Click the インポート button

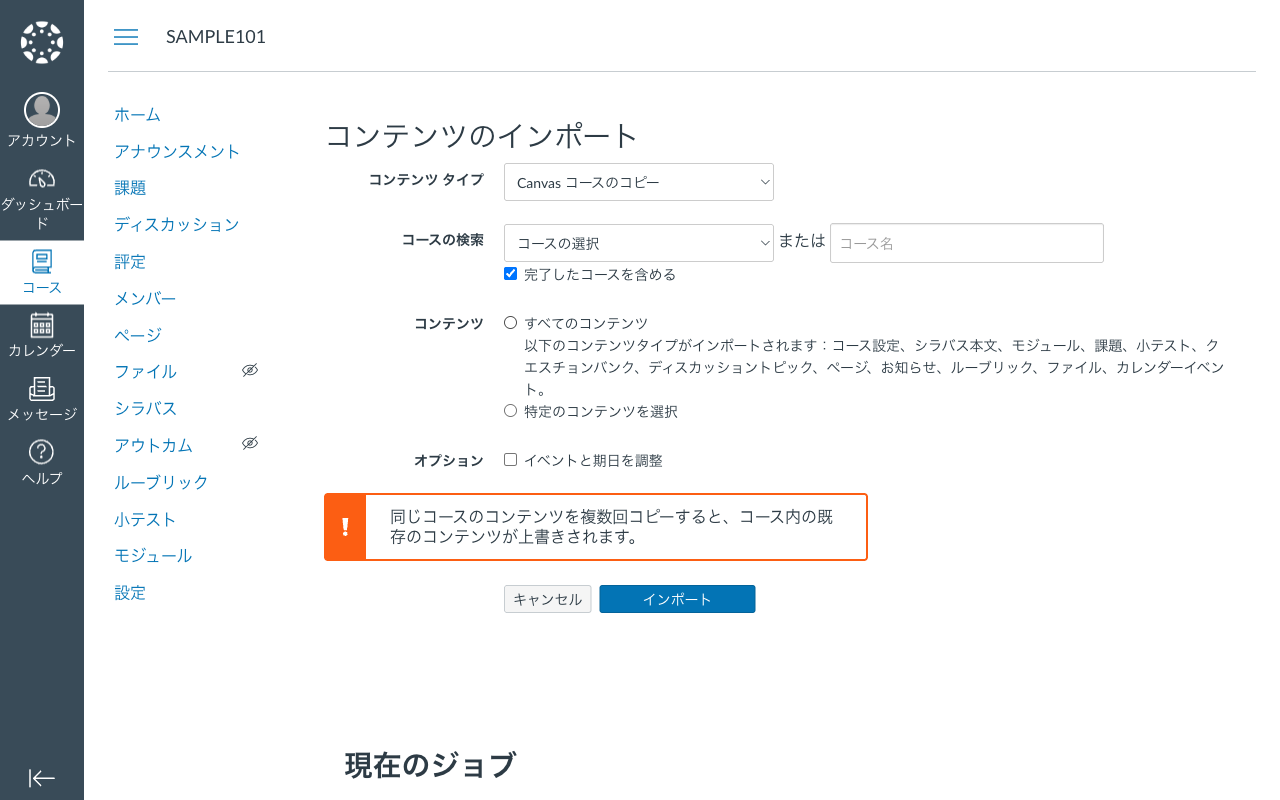[677, 598]
